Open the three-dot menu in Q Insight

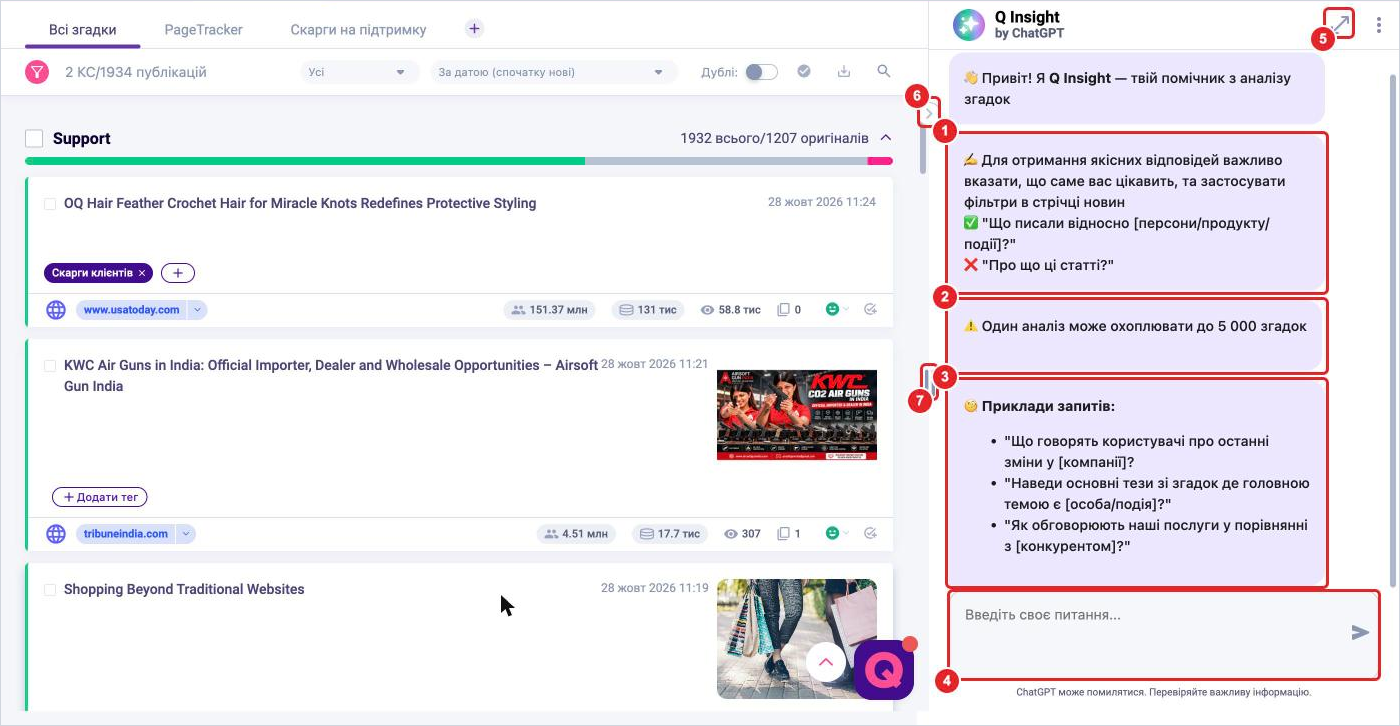click(1378, 25)
